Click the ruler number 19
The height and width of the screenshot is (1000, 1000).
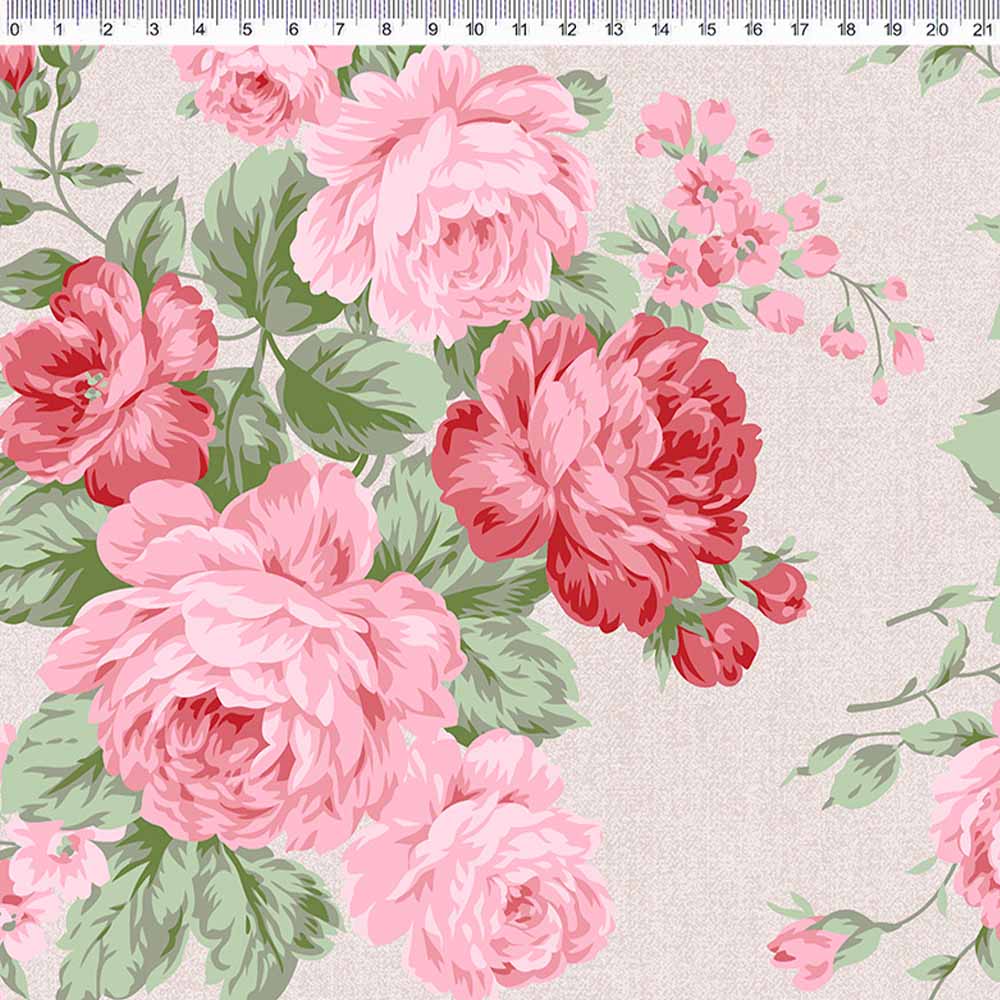893,29
